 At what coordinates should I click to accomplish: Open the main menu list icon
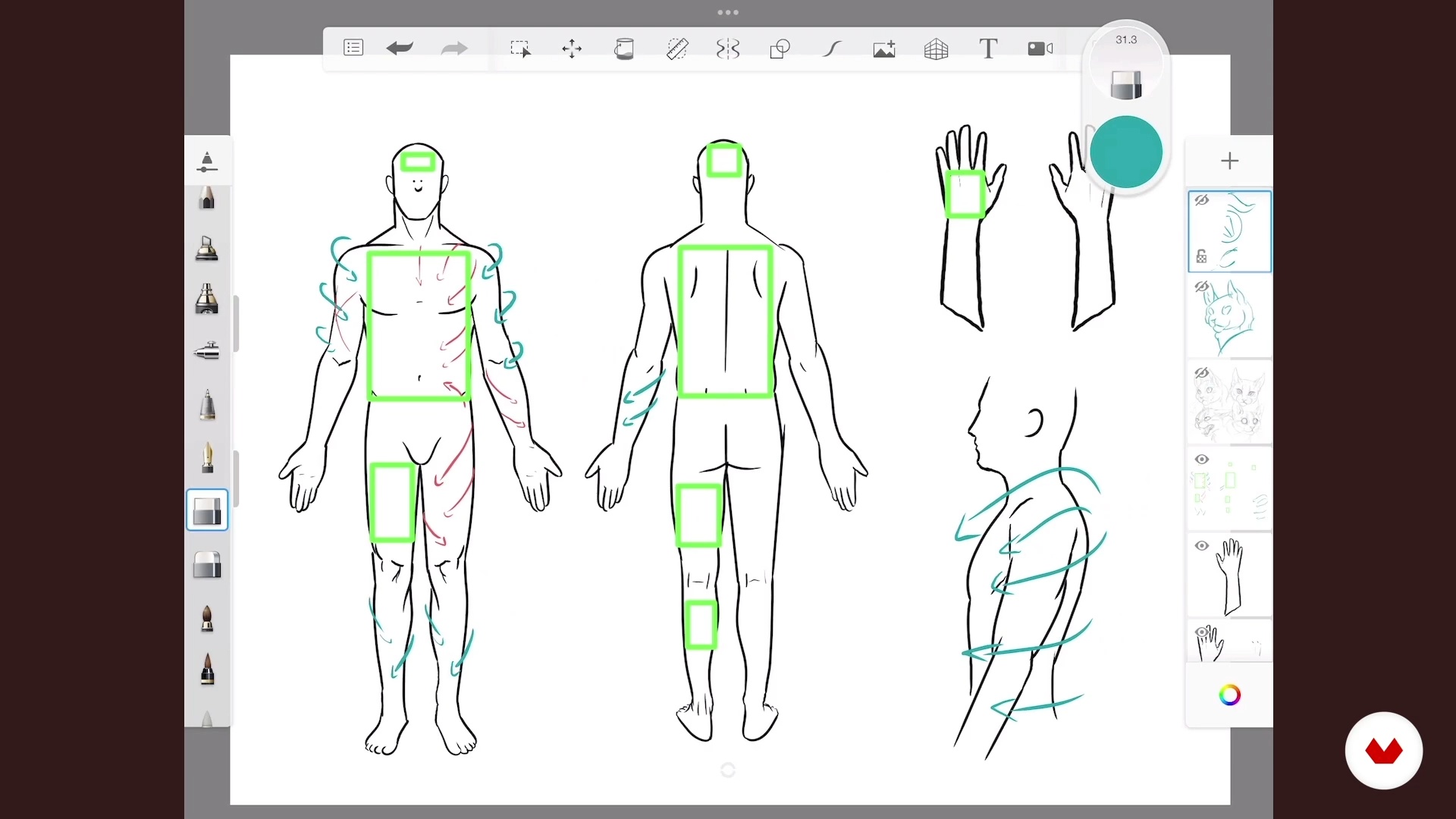point(353,48)
